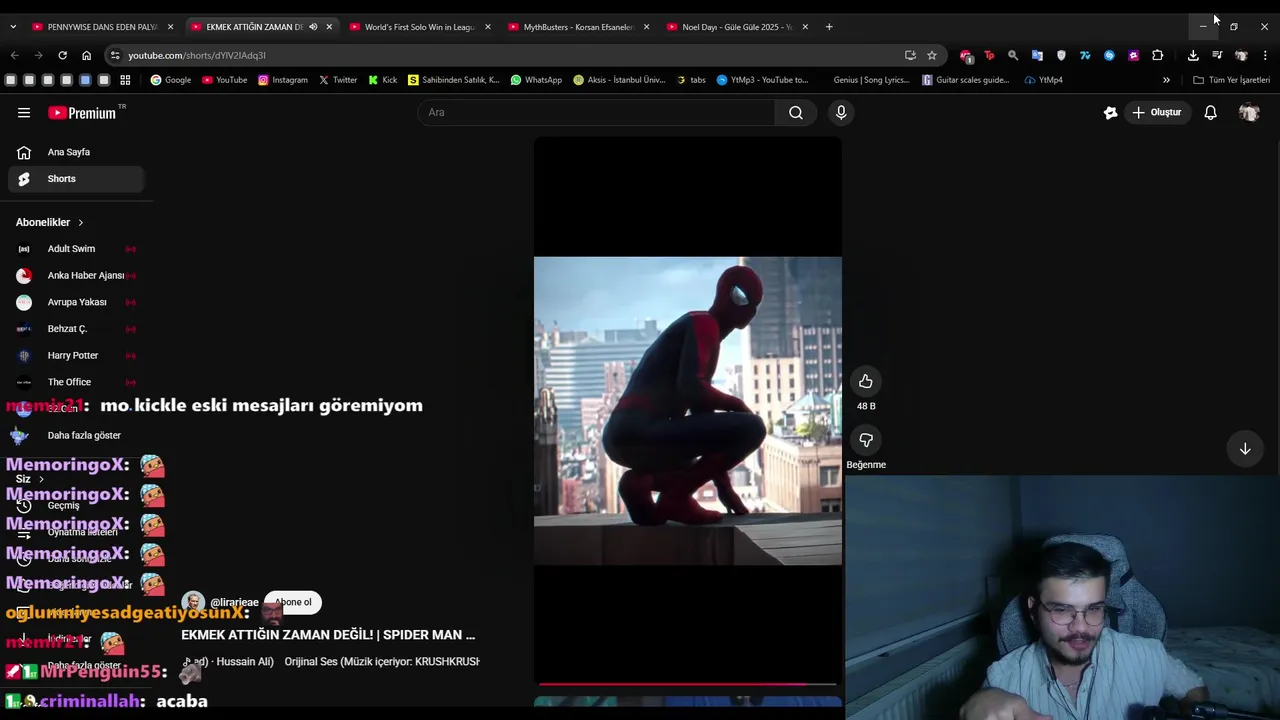
Task: Open the browser extensions puzzle menu
Action: (x=1157, y=55)
